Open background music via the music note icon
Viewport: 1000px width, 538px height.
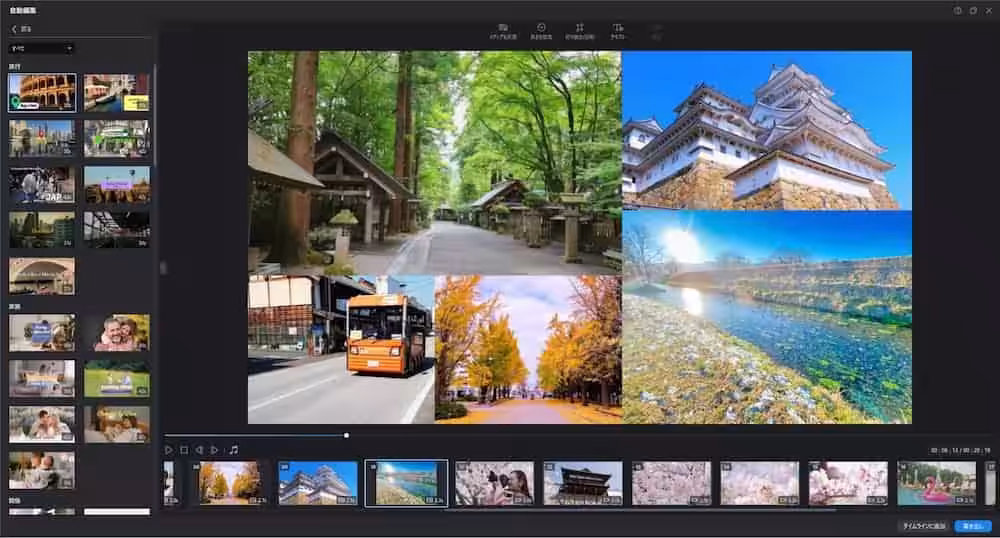[233, 450]
